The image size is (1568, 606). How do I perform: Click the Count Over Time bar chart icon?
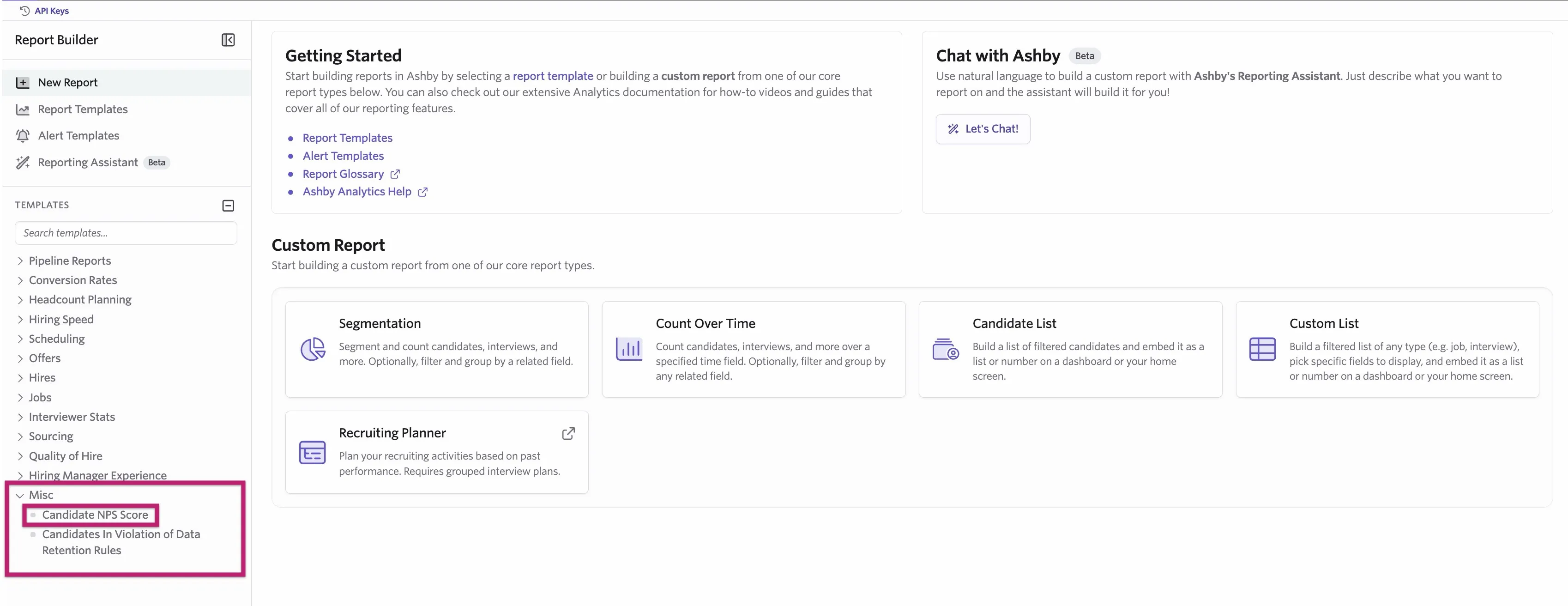(x=629, y=349)
